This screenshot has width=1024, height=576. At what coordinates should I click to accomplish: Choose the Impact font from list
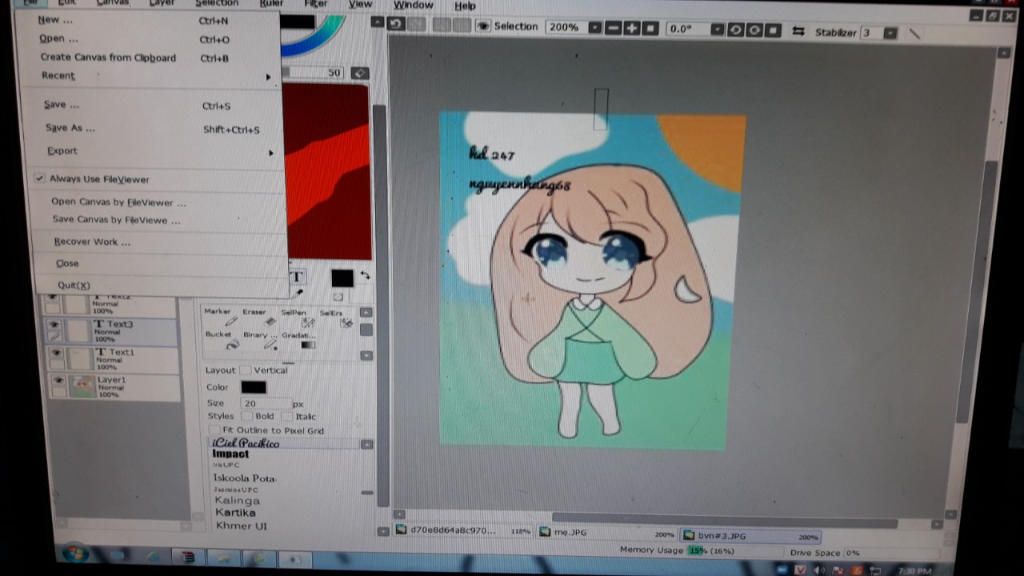(231, 454)
